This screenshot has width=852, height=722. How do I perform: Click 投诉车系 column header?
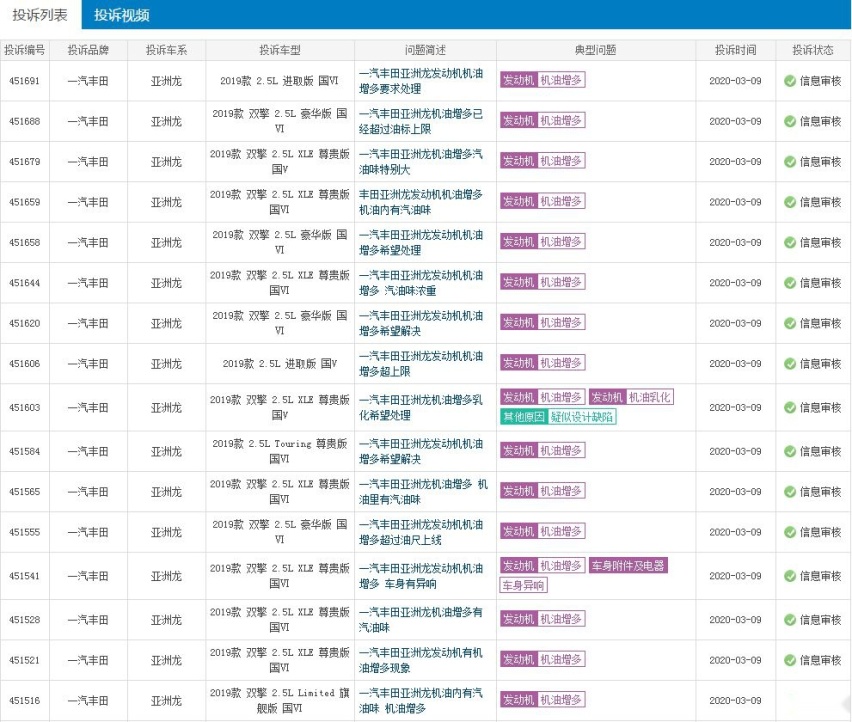(x=166, y=50)
